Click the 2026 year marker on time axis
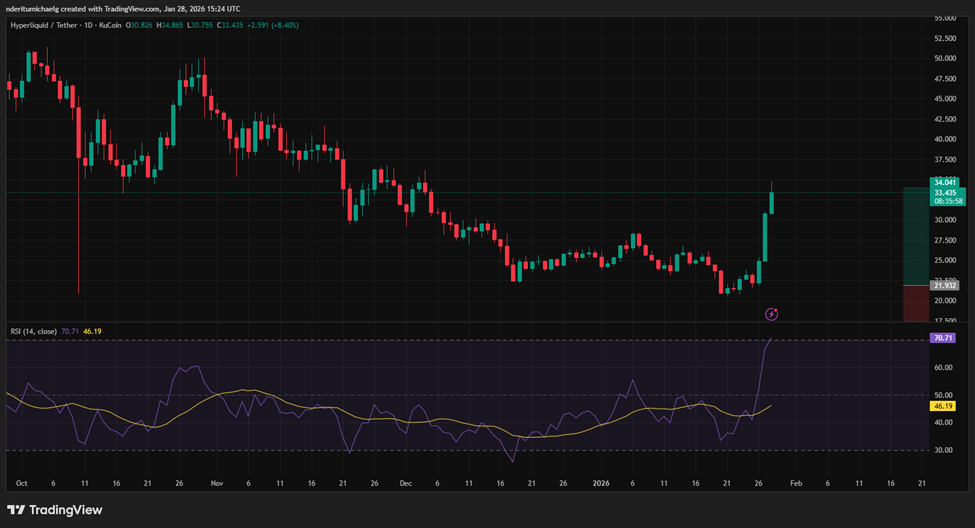Screen dimensions: 975x528 tap(601, 482)
